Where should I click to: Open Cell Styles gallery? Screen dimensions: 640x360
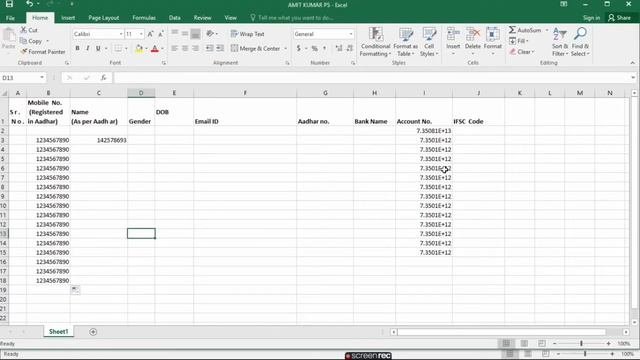tap(429, 42)
